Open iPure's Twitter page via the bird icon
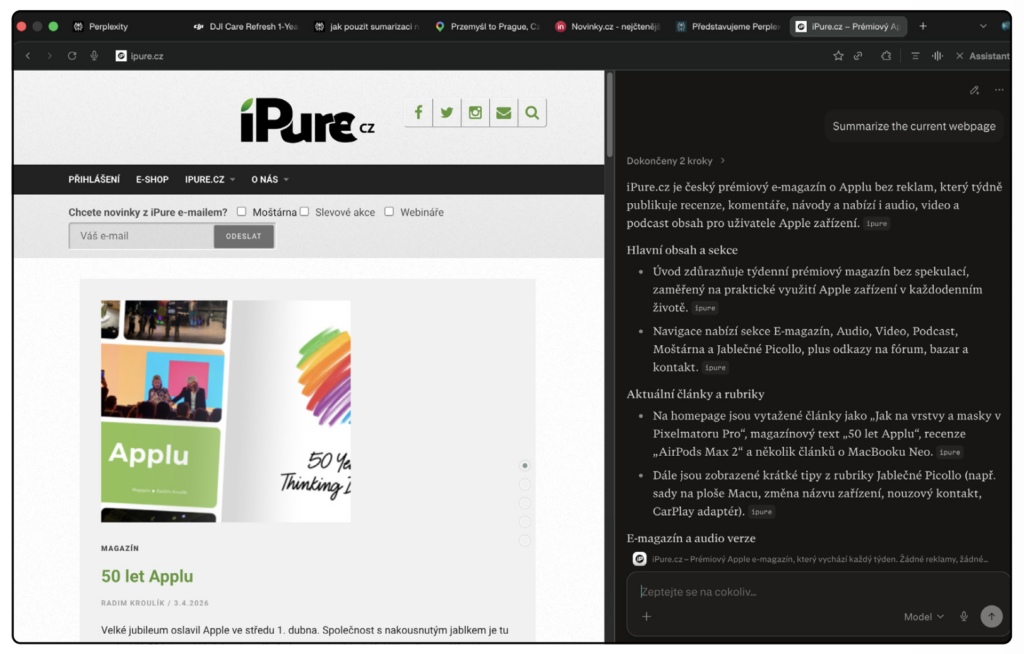This screenshot has width=1024, height=654. 447,113
